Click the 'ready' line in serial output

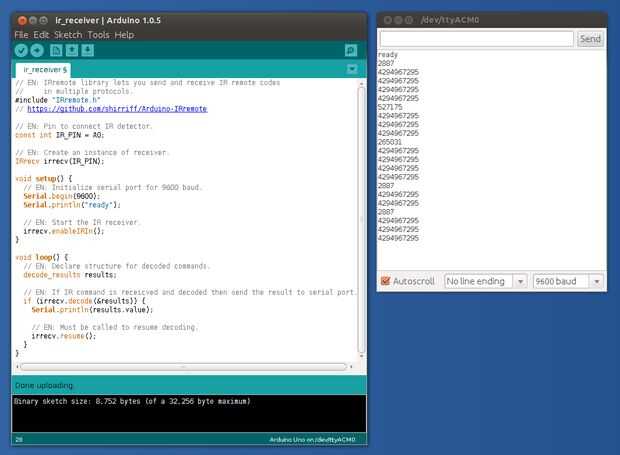pyautogui.click(x=388, y=55)
